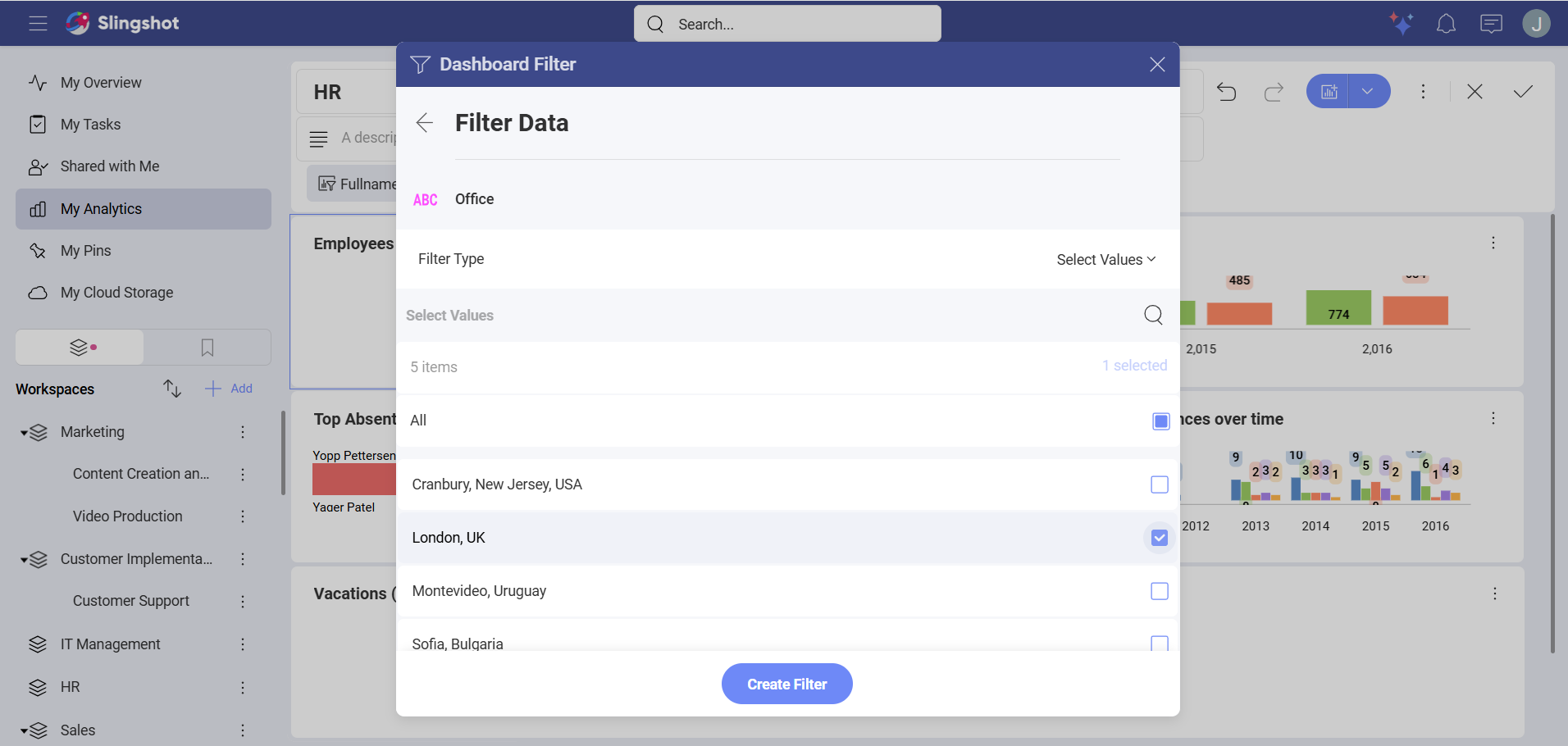Collapse the Customer Implementation workspace tree
1568x746 pixels.
[x=25, y=560]
